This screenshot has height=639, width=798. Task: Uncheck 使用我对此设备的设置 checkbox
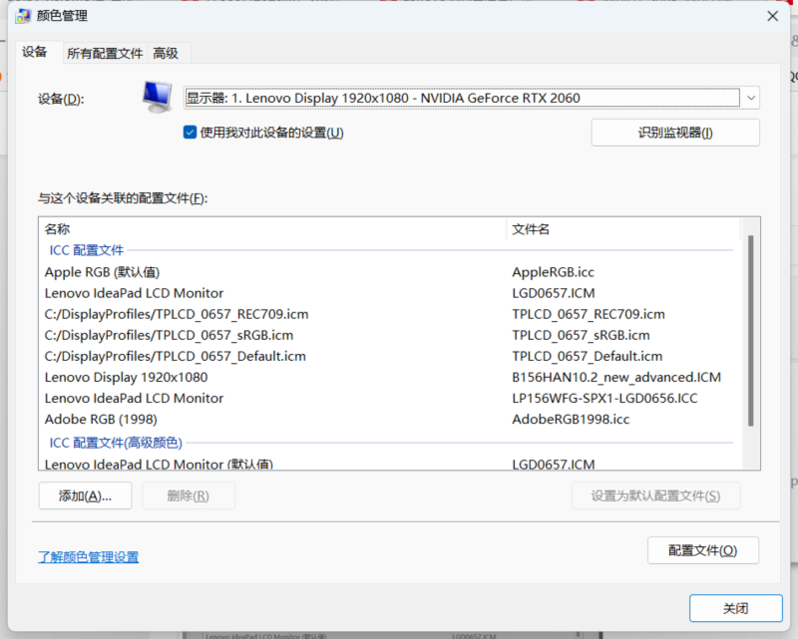point(190,132)
